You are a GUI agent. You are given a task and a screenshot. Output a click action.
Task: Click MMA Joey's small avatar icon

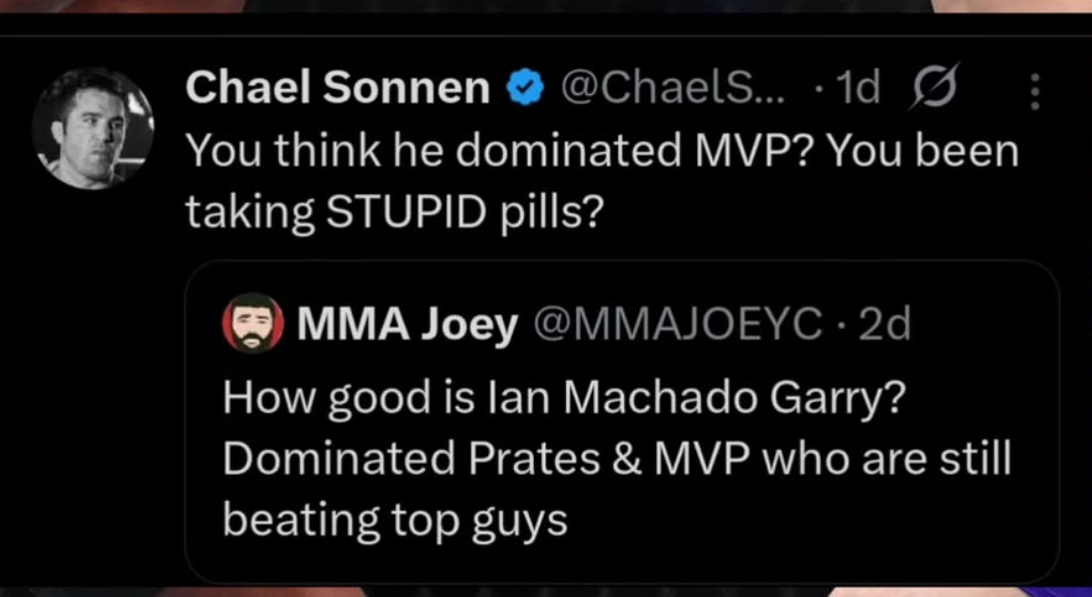253,323
